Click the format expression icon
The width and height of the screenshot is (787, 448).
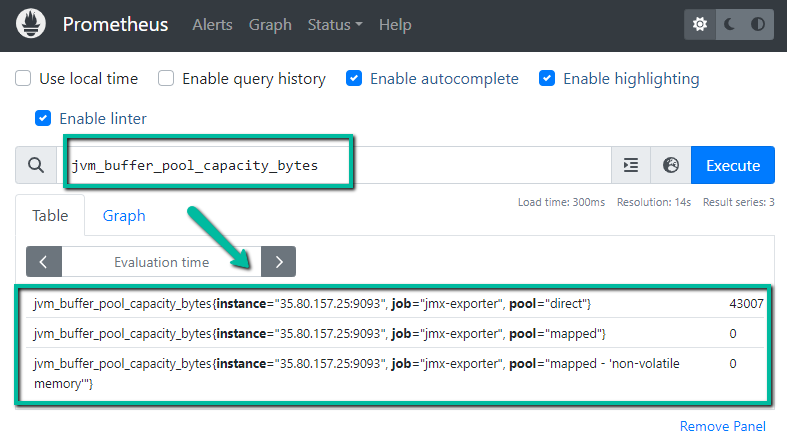(x=630, y=166)
